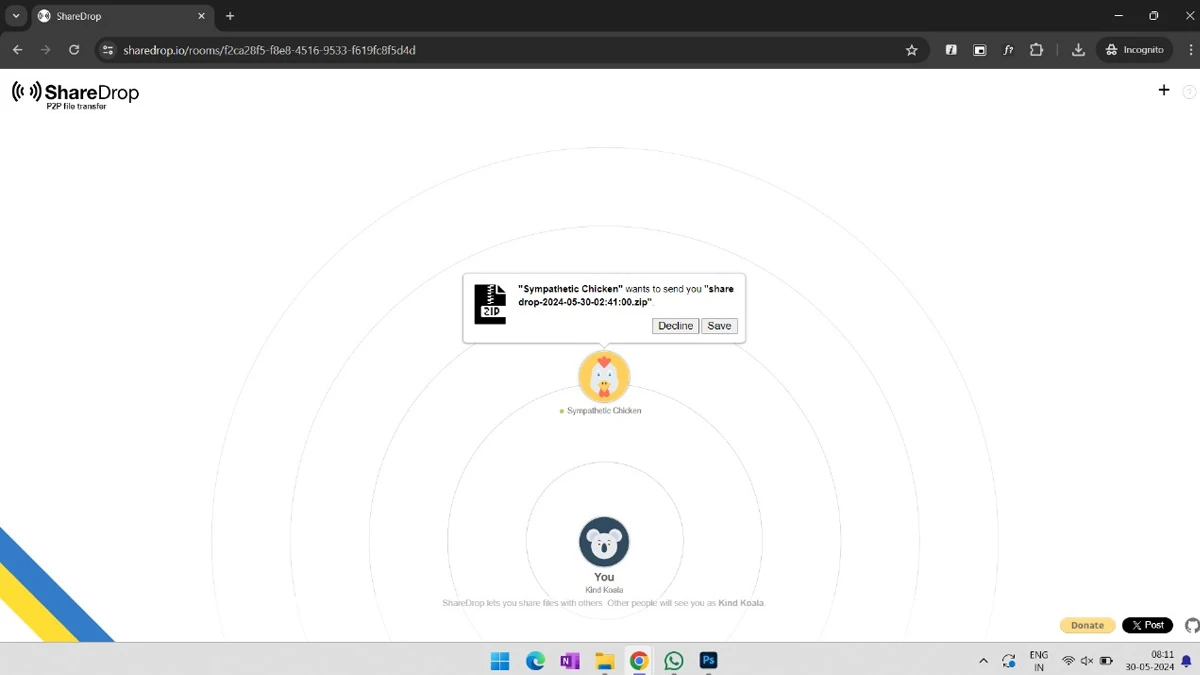Open the browser Downloads icon
Screen dimensions: 1200x675
(1078, 50)
